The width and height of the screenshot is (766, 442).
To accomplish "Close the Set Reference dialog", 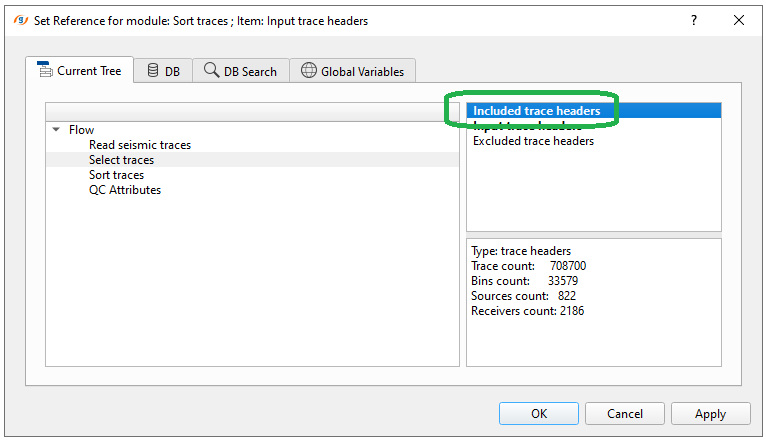I will (x=739, y=20).
